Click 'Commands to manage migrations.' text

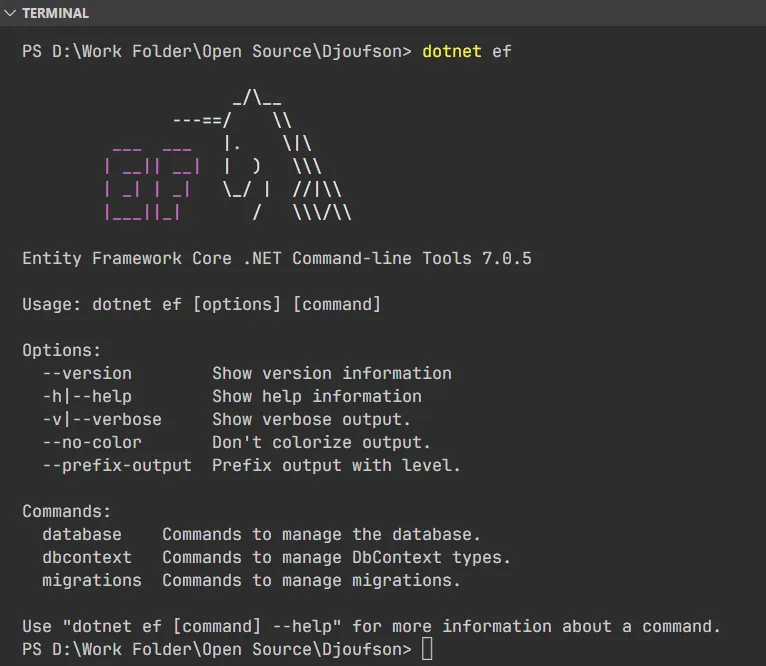point(311,580)
